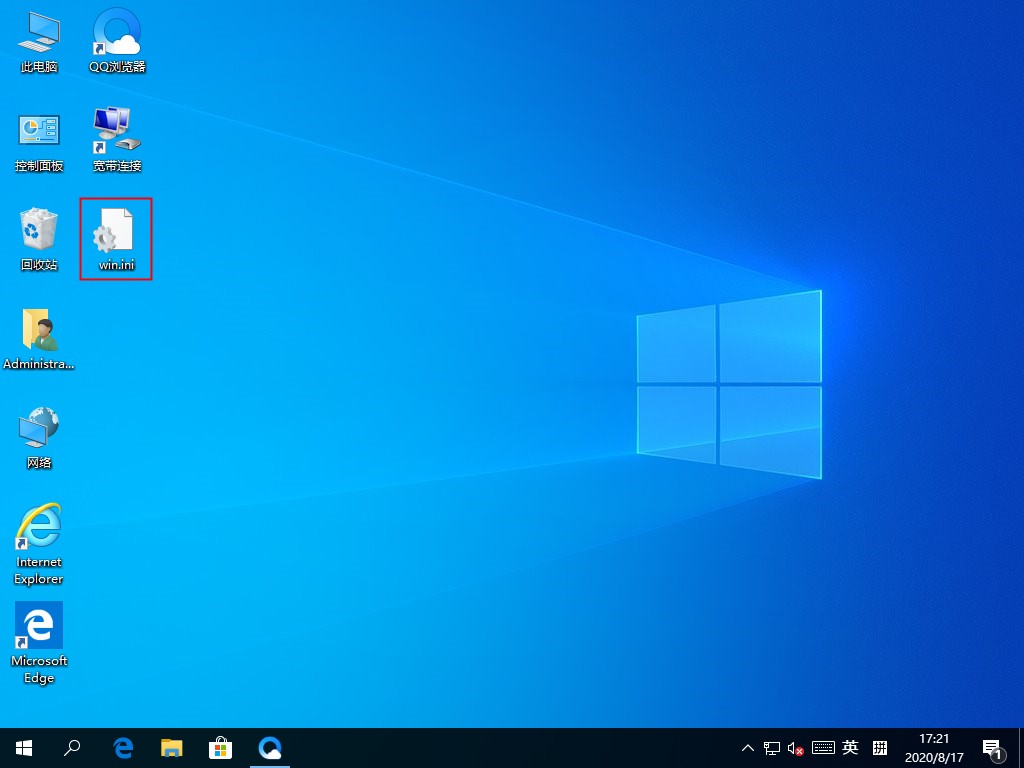Open the Action Center notification icon
The width and height of the screenshot is (1024, 768).
pos(993,748)
